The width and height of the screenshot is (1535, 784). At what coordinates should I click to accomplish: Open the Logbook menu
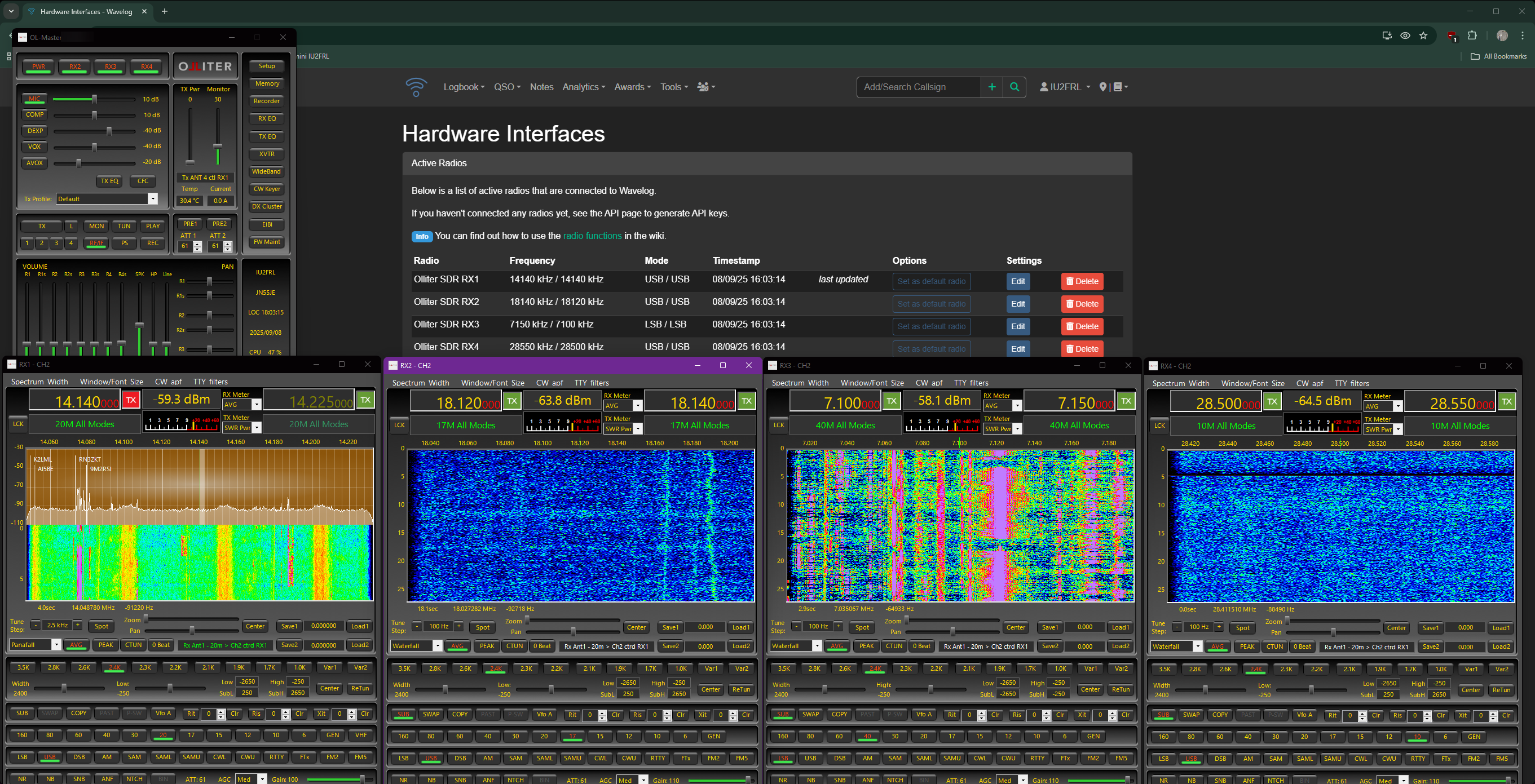[464, 87]
